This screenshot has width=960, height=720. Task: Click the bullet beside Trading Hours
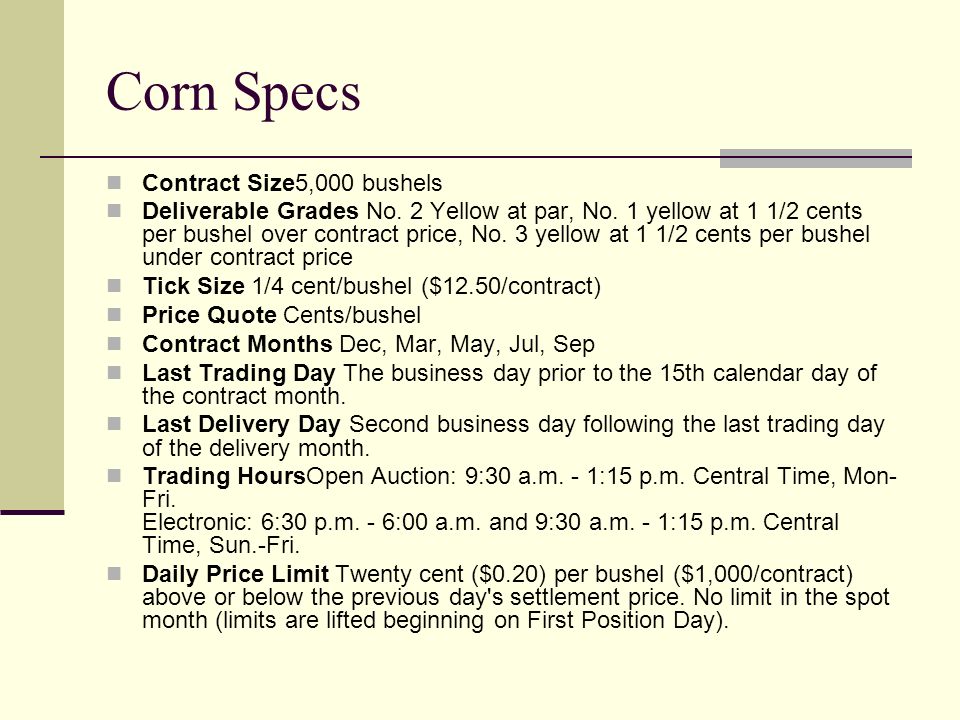(114, 476)
